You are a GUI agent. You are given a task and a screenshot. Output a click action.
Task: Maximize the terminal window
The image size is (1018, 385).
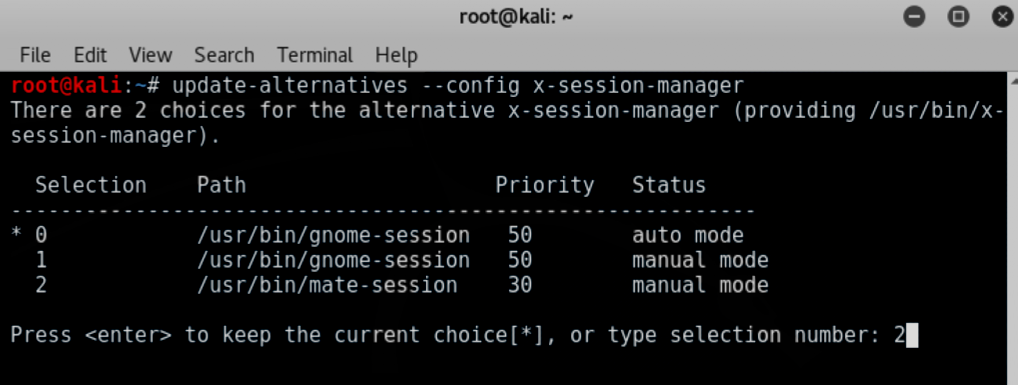coord(958,17)
